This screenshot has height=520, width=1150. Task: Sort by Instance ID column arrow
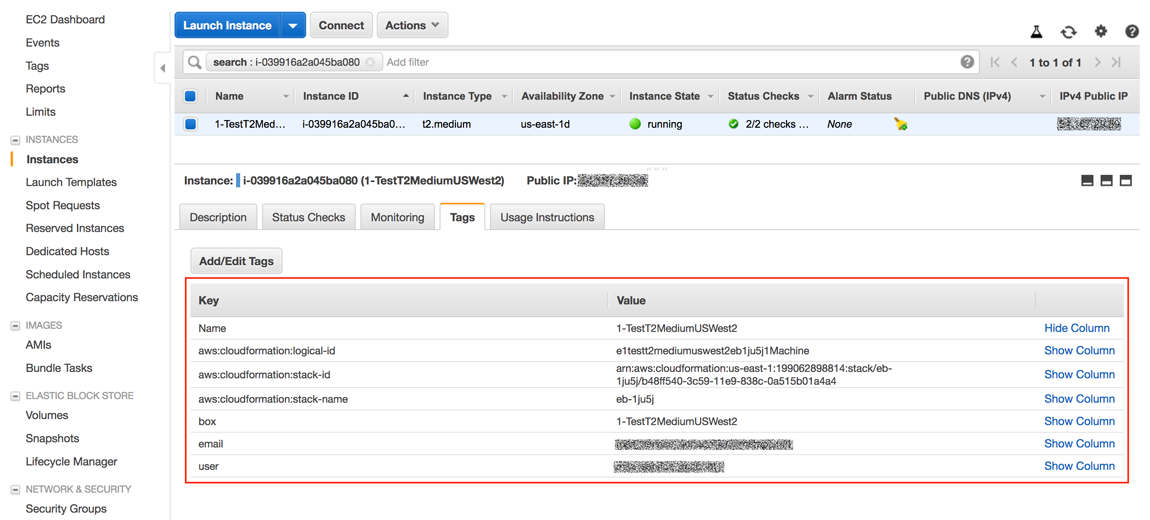point(406,96)
